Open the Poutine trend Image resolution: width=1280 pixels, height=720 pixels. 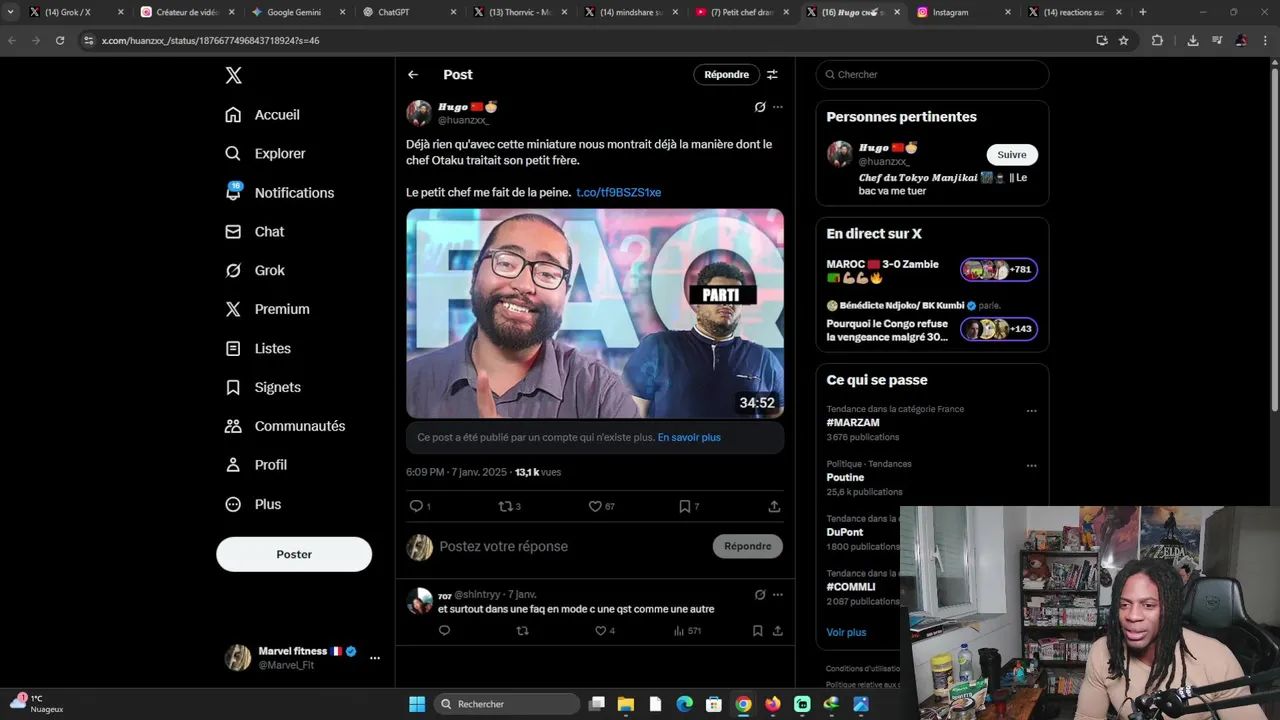click(x=845, y=478)
